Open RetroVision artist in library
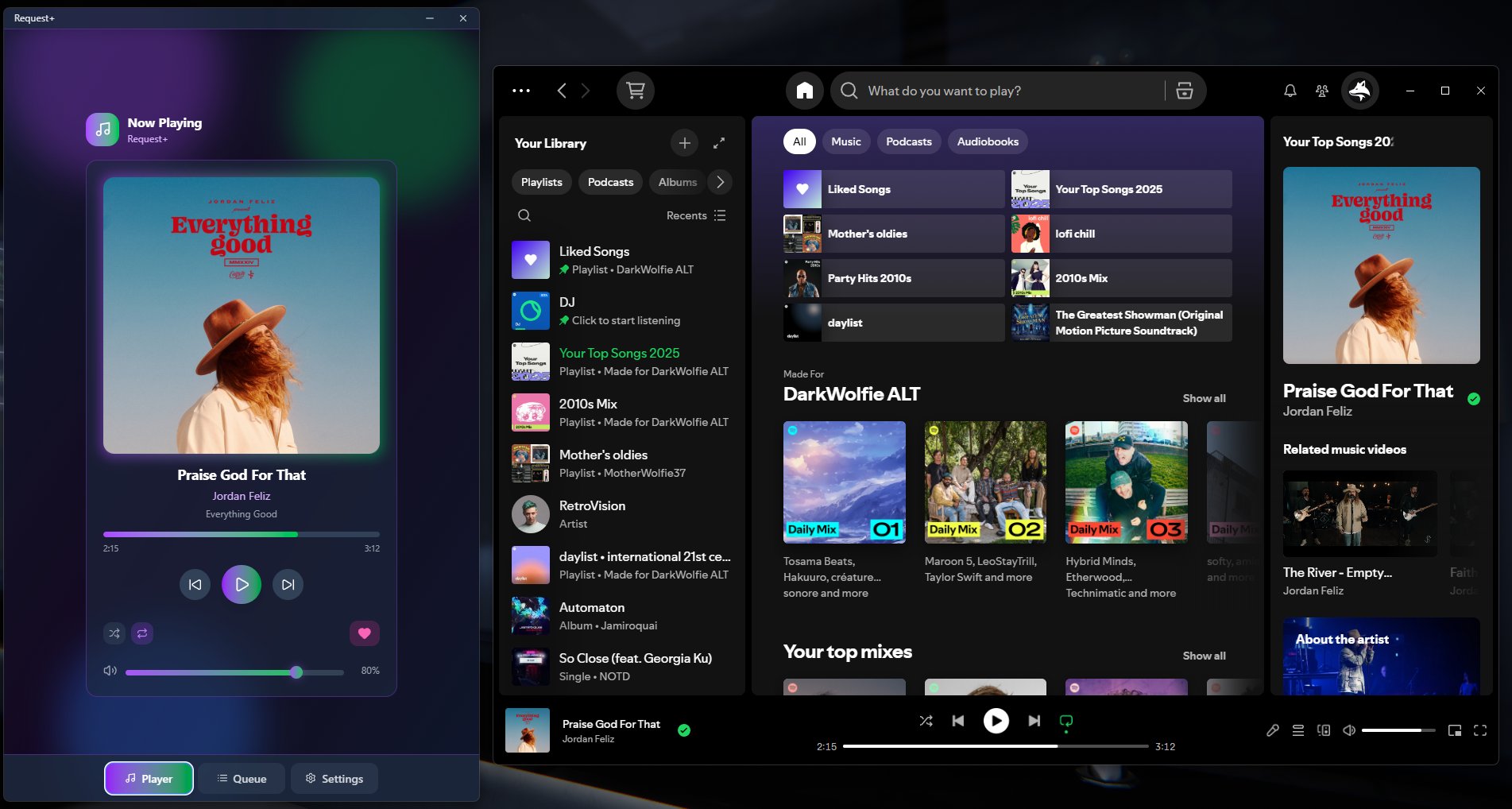This screenshot has width=1512, height=809. [621, 514]
